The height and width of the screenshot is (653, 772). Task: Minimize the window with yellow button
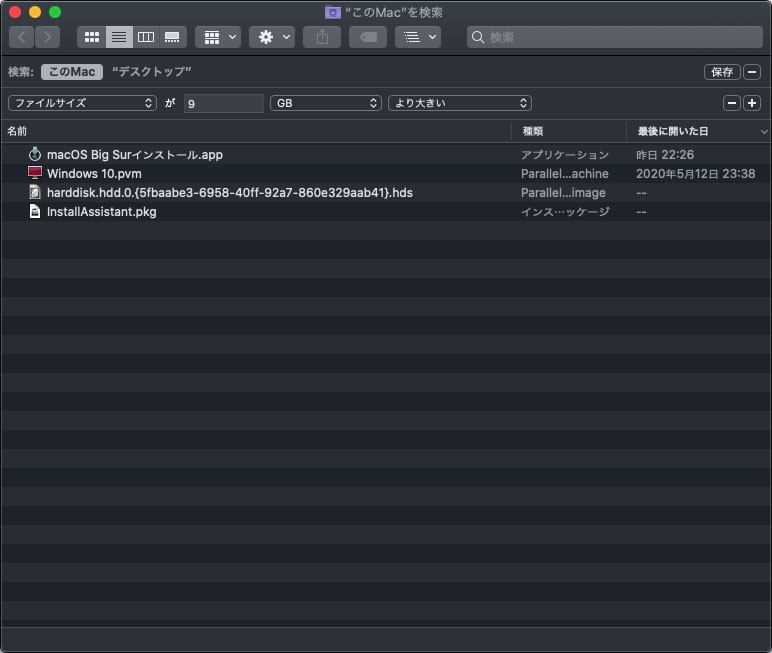pos(35,12)
